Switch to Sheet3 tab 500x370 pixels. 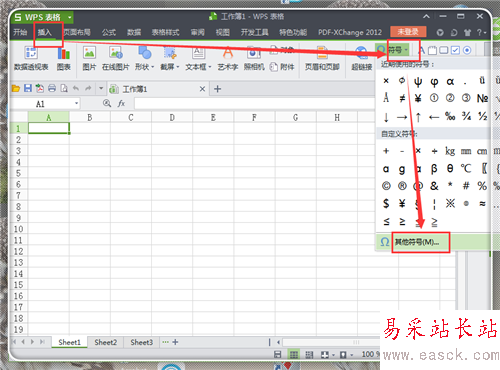click(x=142, y=342)
